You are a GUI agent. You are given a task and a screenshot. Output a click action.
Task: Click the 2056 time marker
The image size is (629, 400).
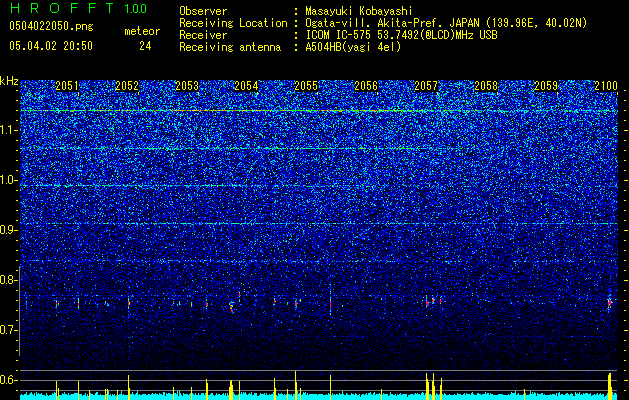coord(366,86)
